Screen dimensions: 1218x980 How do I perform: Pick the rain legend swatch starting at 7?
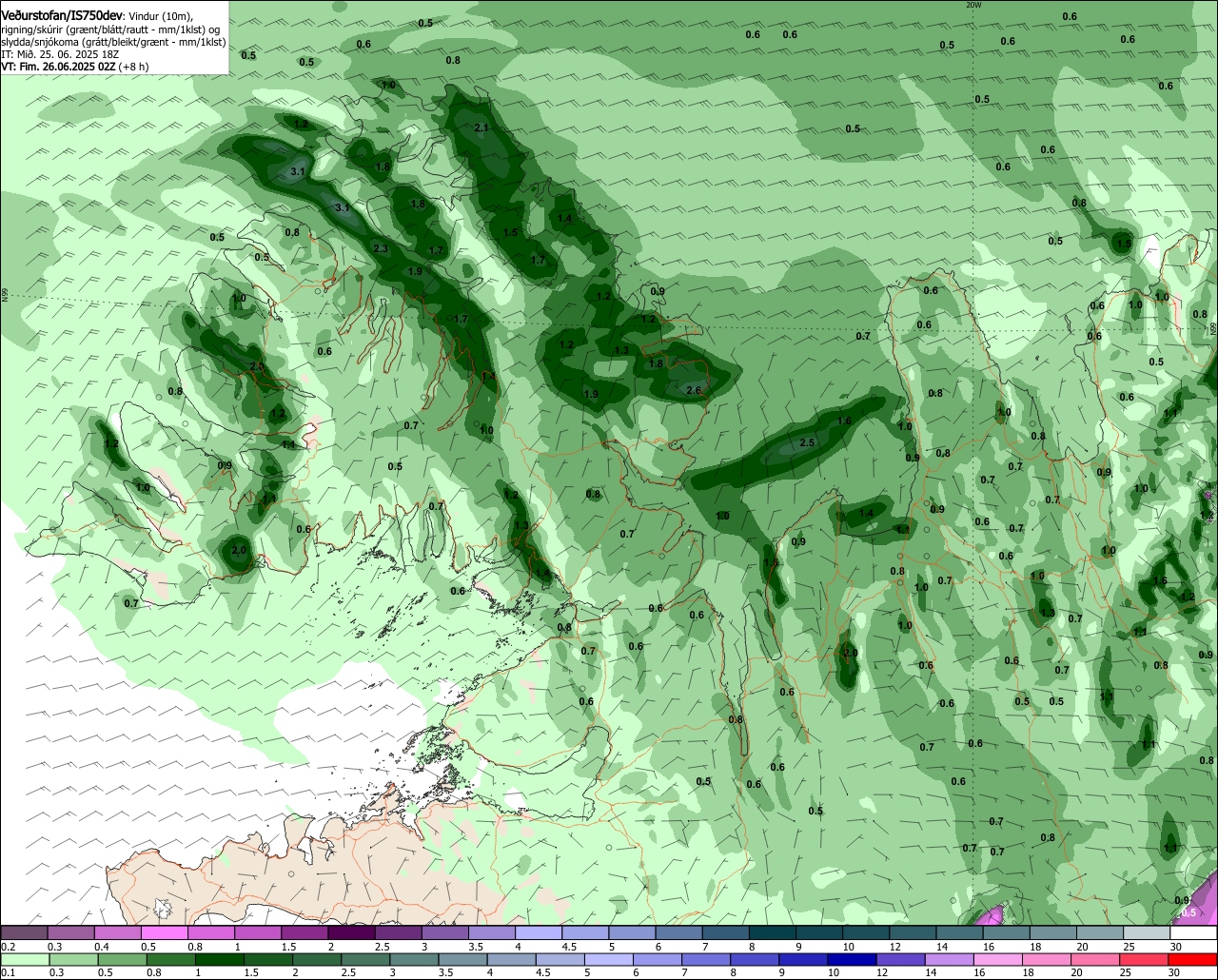pos(705,960)
